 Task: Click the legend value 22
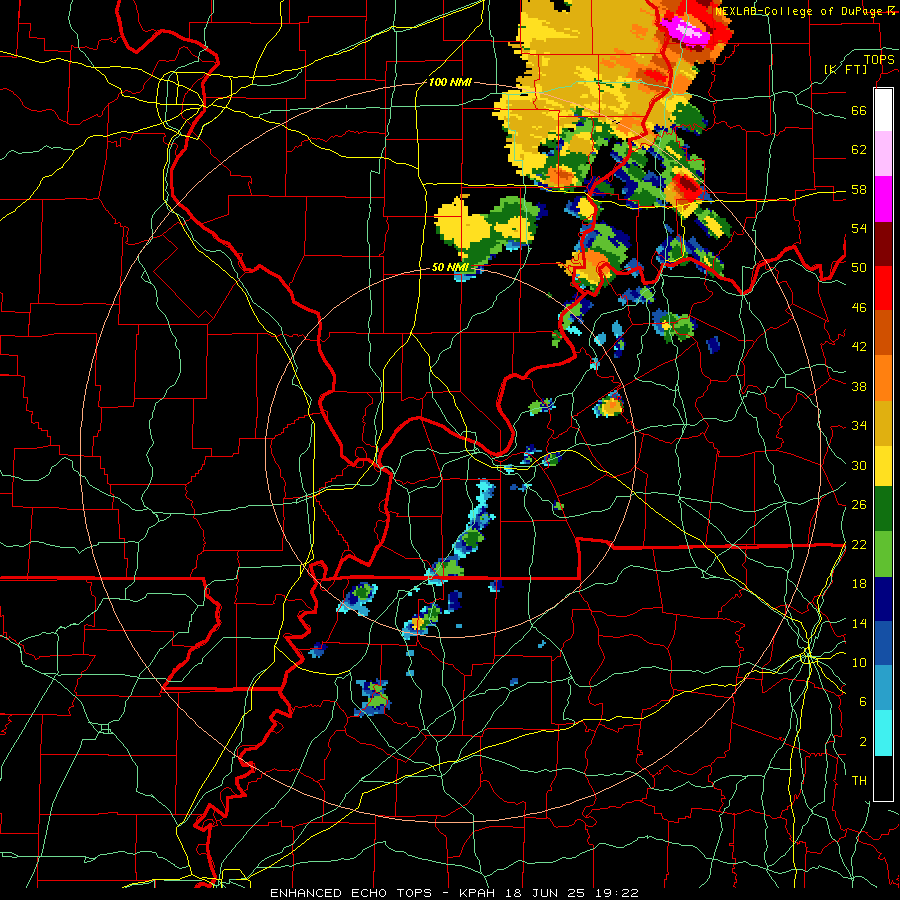pyautogui.click(x=859, y=544)
